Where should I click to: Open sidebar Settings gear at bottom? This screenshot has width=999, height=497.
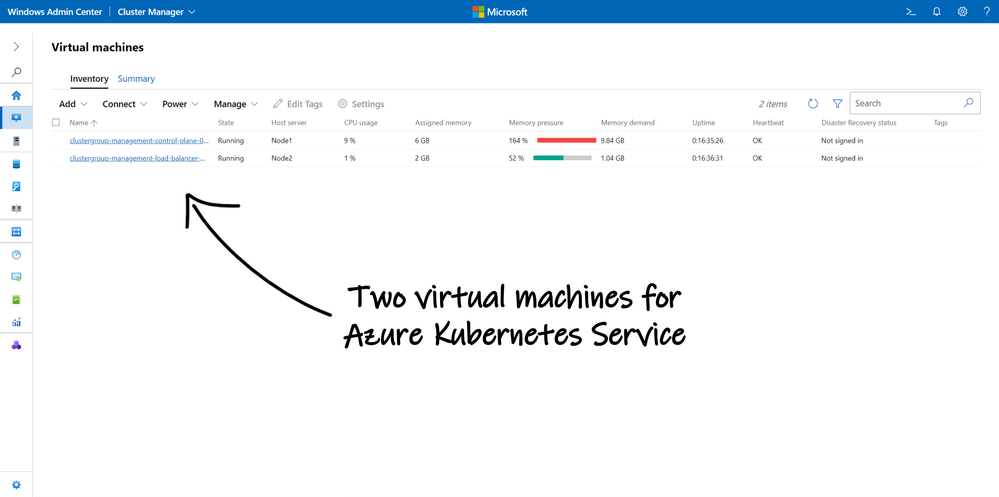[x=17, y=485]
